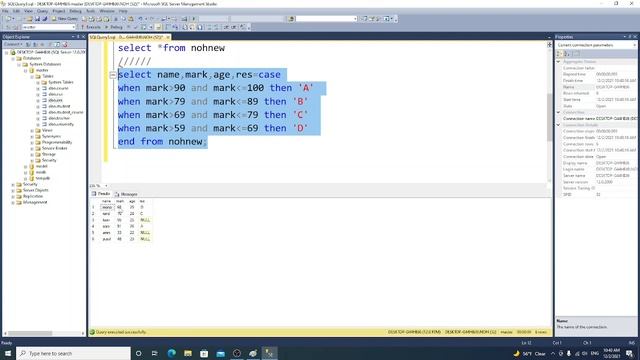
Task: Click the Task View icon on the taskbar
Action: [x=155, y=353]
